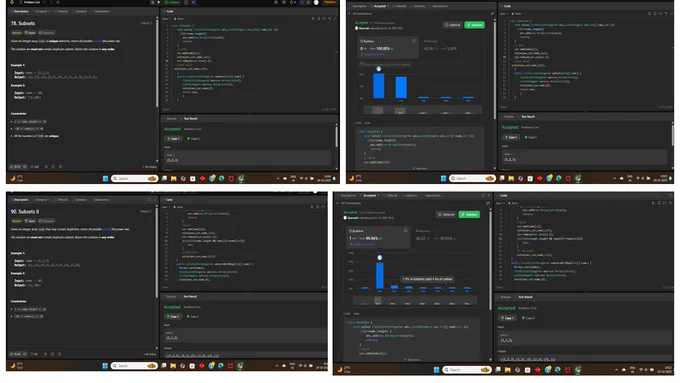680x383 pixels.
Task: Click the active Chrome icon in the 100.00% runtime screenshot taskbar
Action: click(578, 178)
